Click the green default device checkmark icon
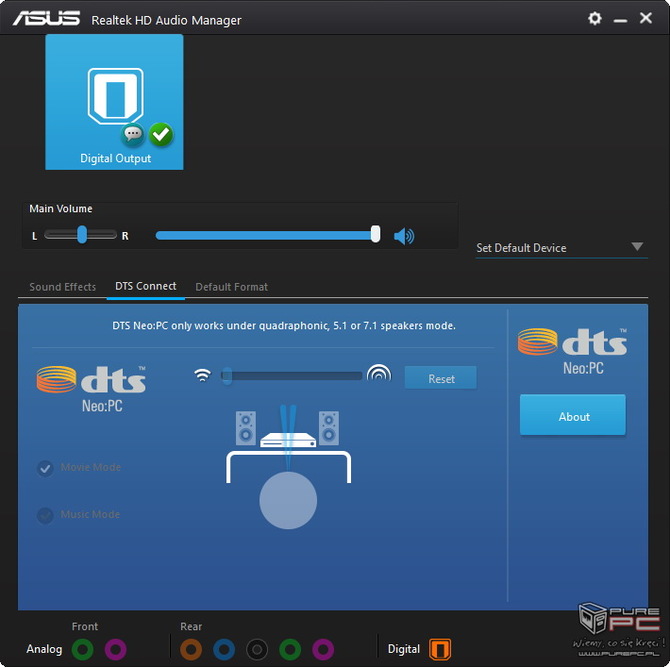Viewport: 670px width, 667px height. (x=161, y=135)
